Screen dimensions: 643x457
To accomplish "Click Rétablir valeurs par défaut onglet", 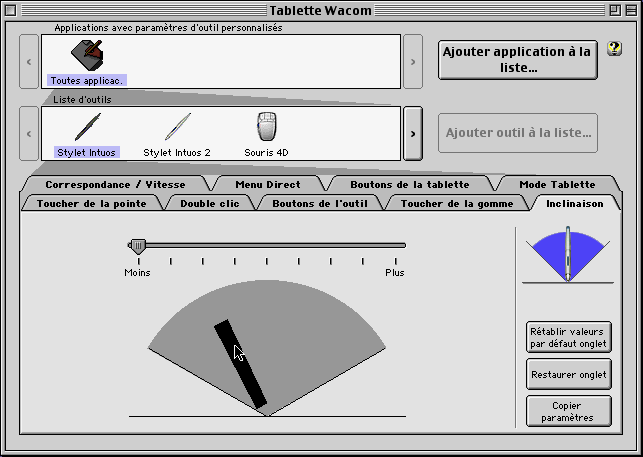I will tap(568, 337).
